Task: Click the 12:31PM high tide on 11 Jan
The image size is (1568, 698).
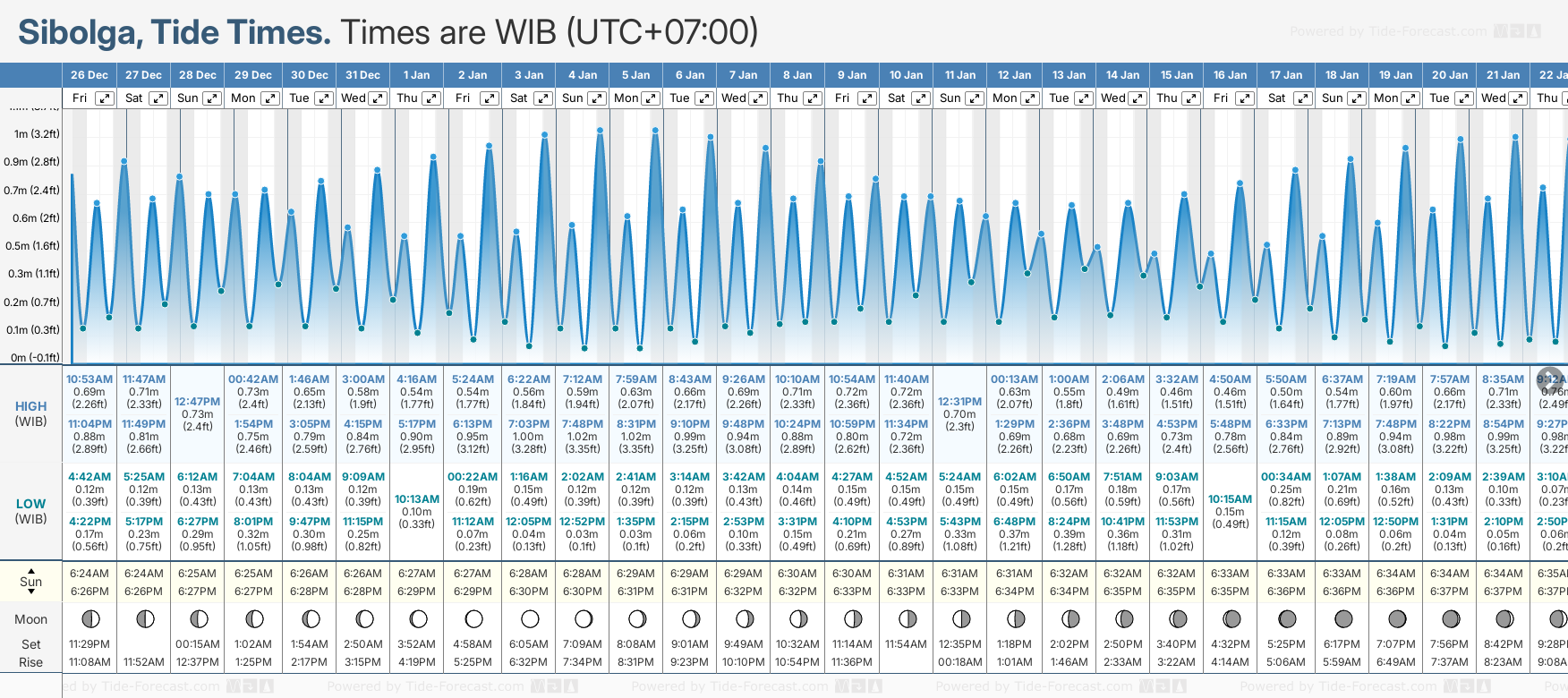Action: click(x=959, y=402)
